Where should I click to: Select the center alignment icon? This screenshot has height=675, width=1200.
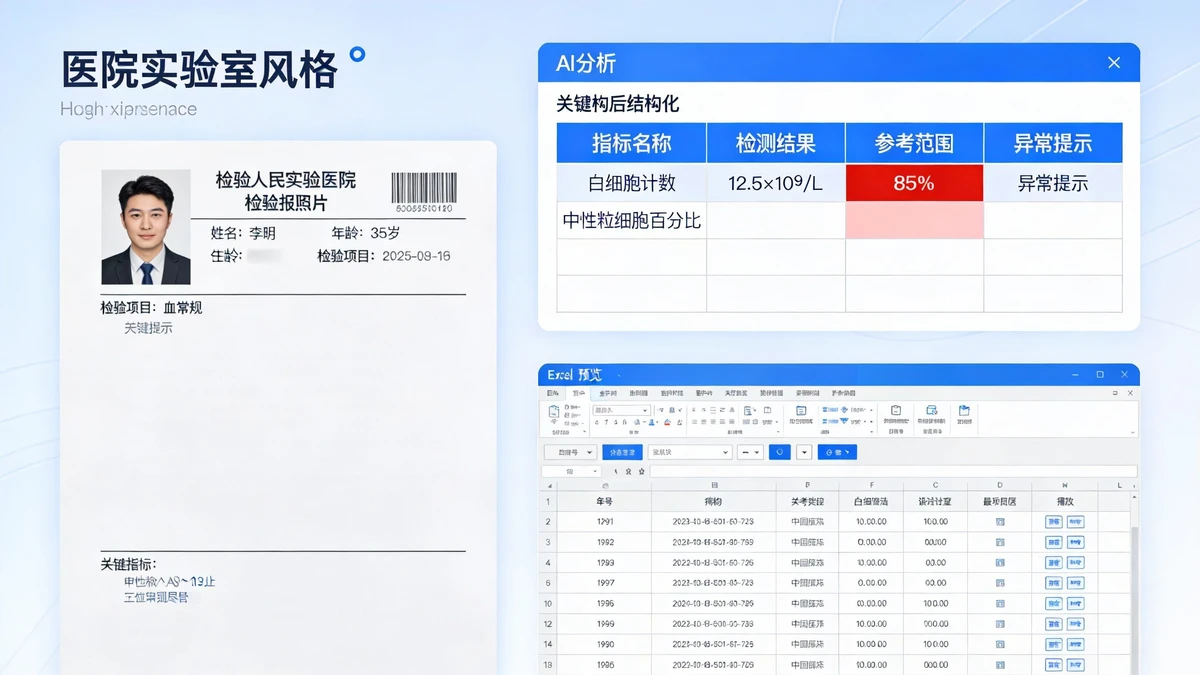pos(703,421)
